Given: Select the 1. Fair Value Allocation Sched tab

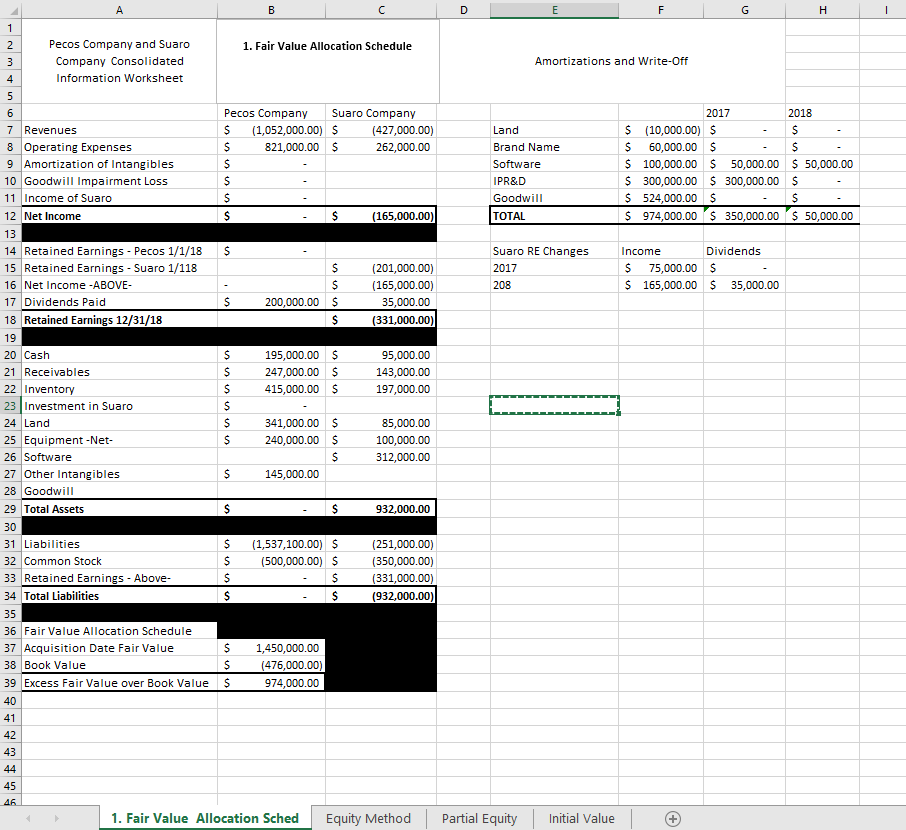Looking at the screenshot, I should point(205,818).
